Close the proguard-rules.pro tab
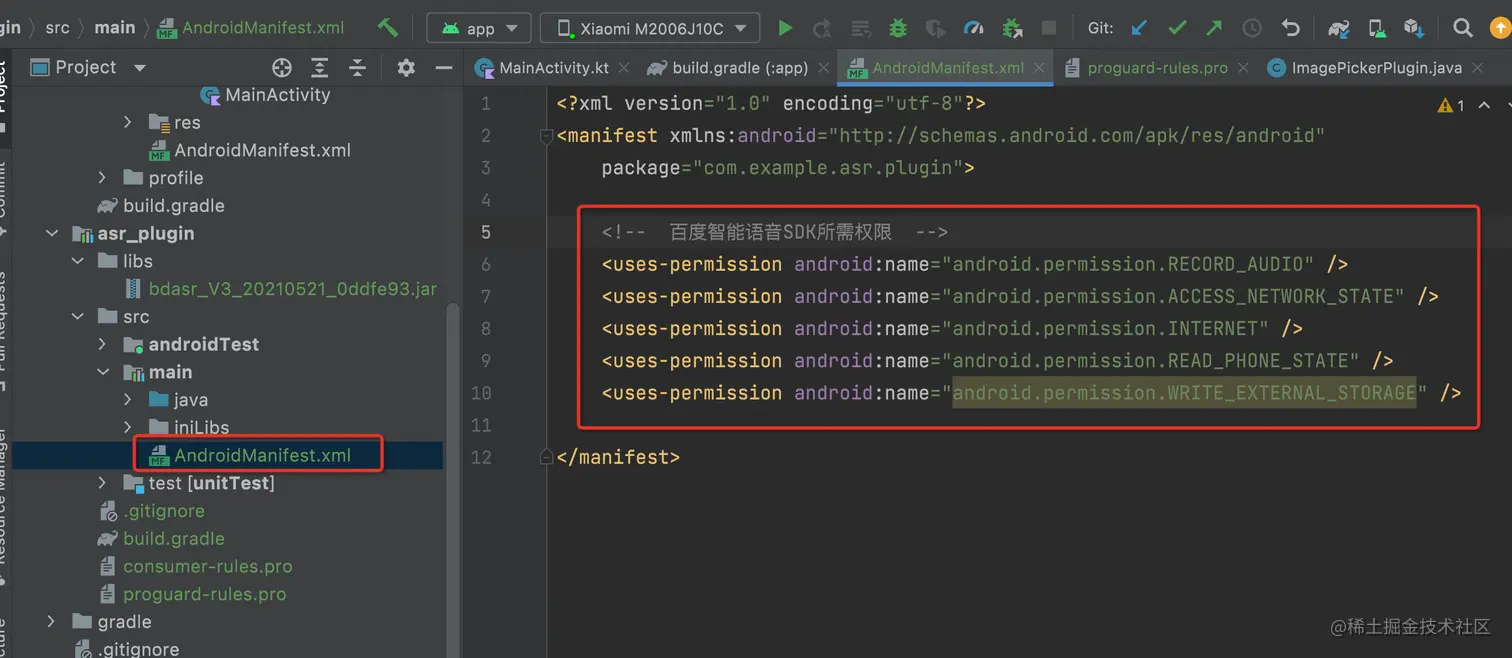The image size is (1512, 658). [1243, 68]
